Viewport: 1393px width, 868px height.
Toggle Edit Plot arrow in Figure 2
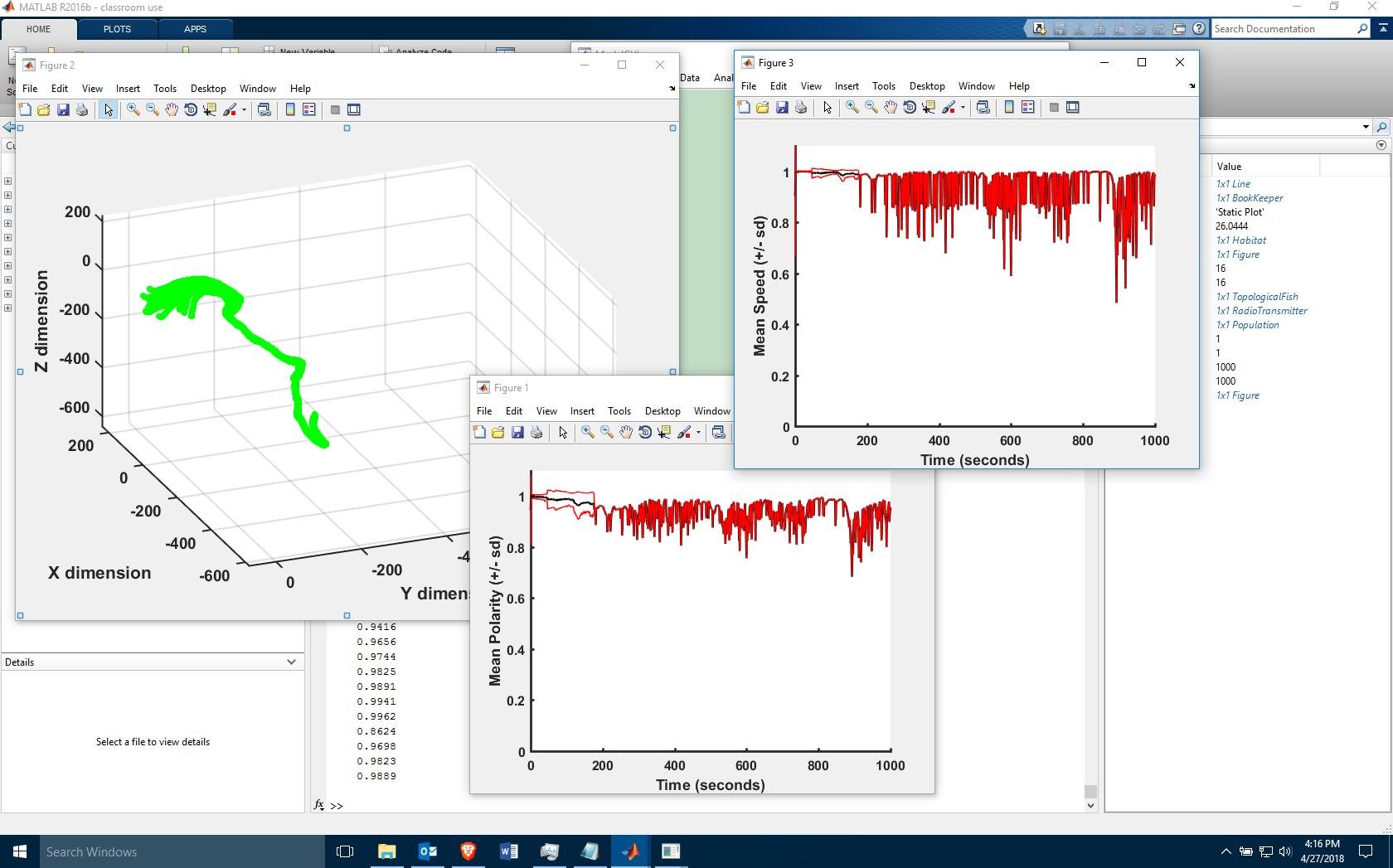pyautogui.click(x=108, y=109)
